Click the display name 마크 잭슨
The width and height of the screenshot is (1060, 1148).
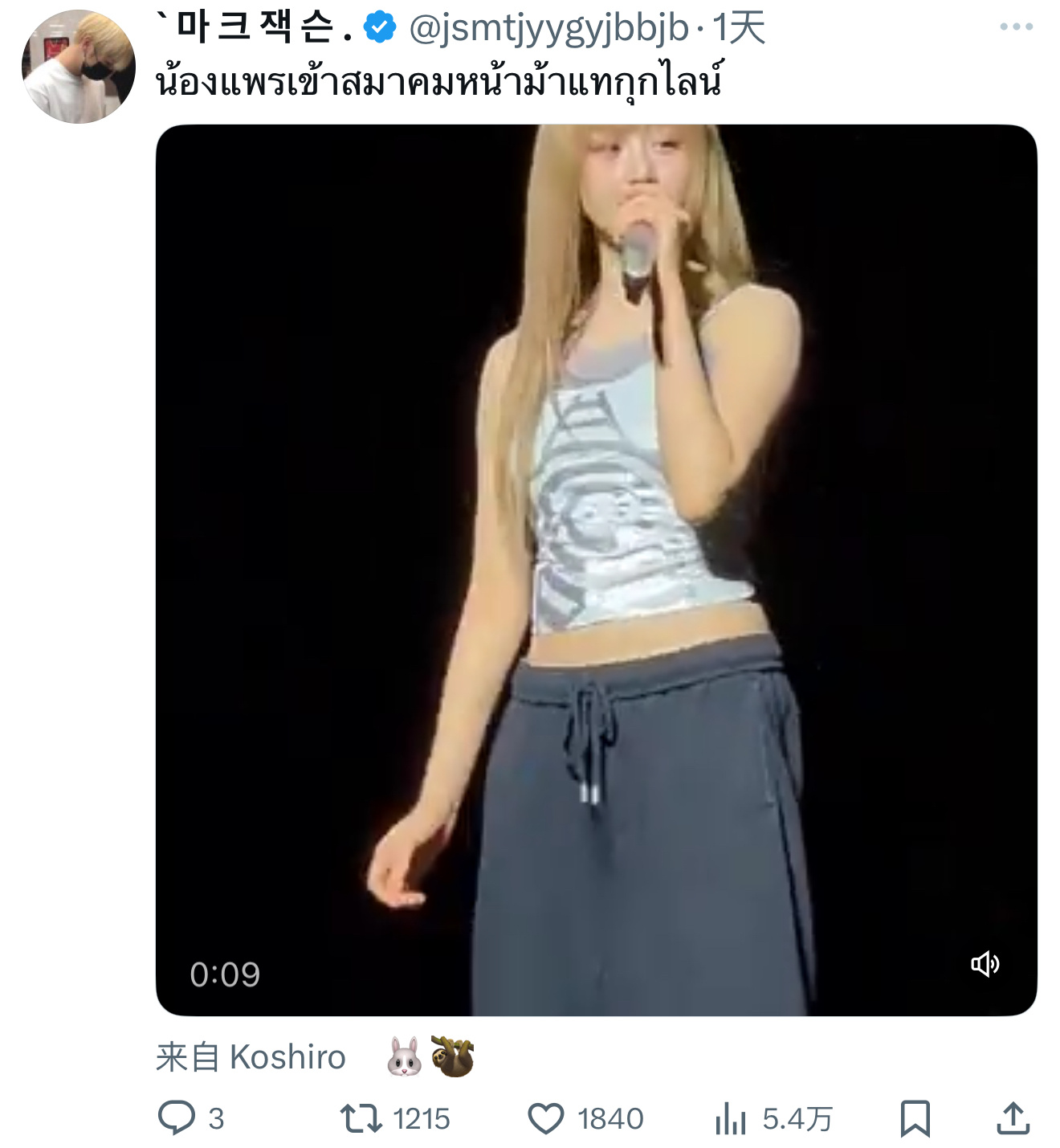[255, 28]
